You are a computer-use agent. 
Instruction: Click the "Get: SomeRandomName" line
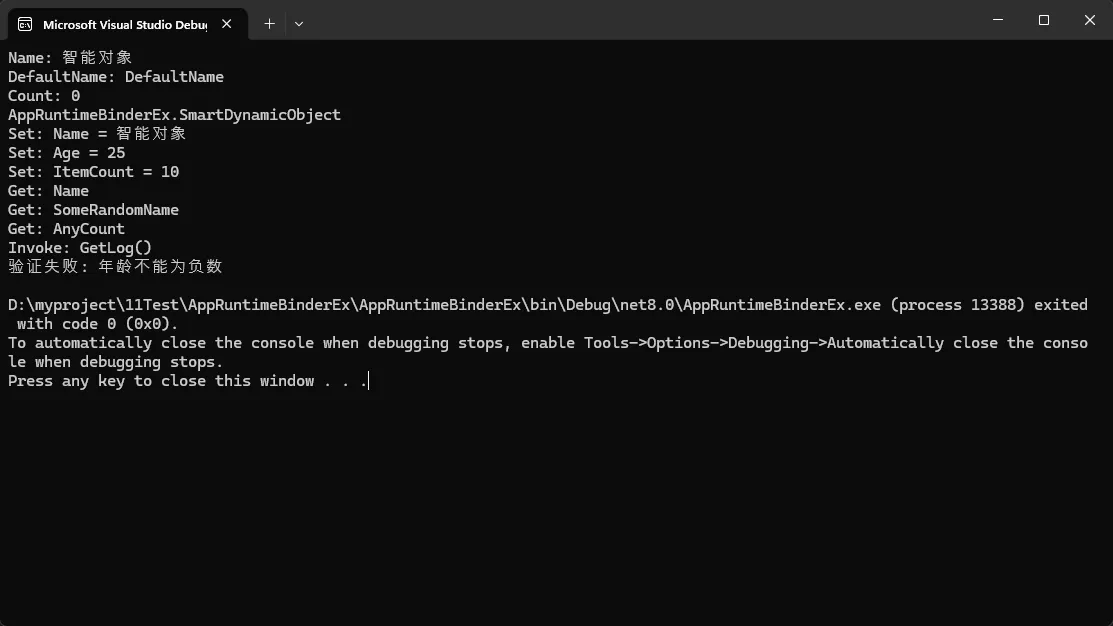click(94, 210)
